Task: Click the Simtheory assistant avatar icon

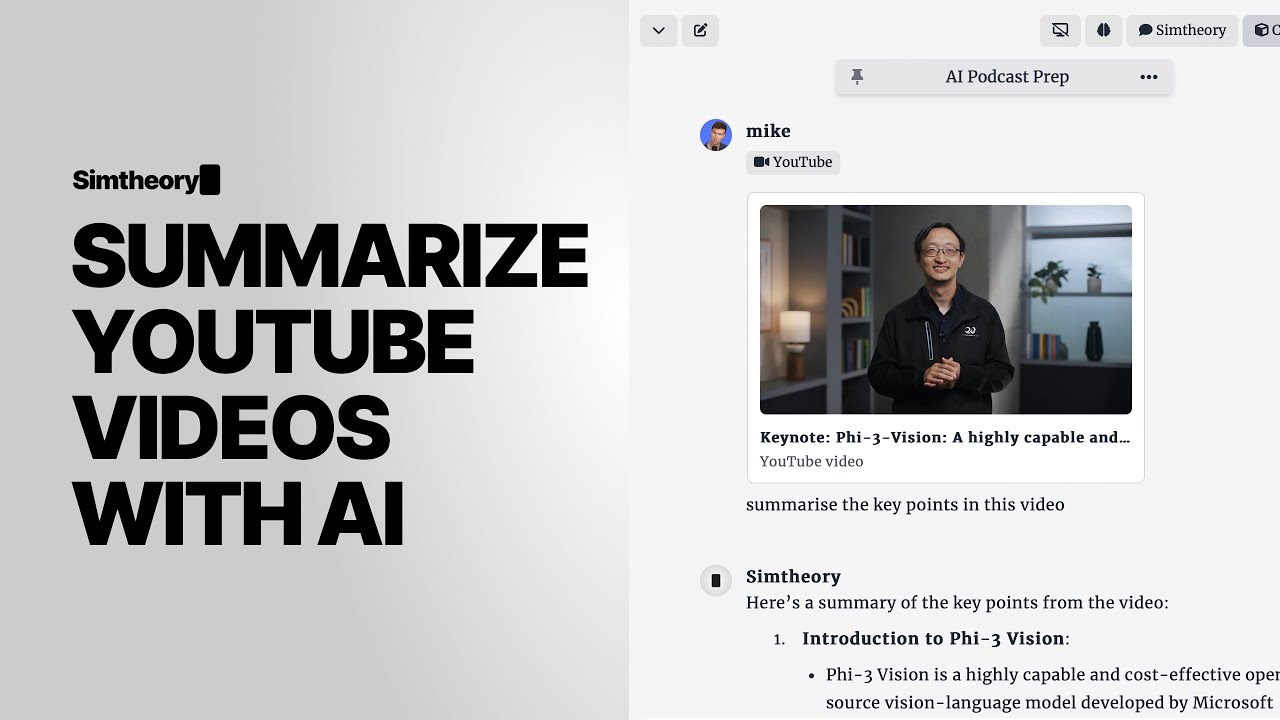Action: 716,580
